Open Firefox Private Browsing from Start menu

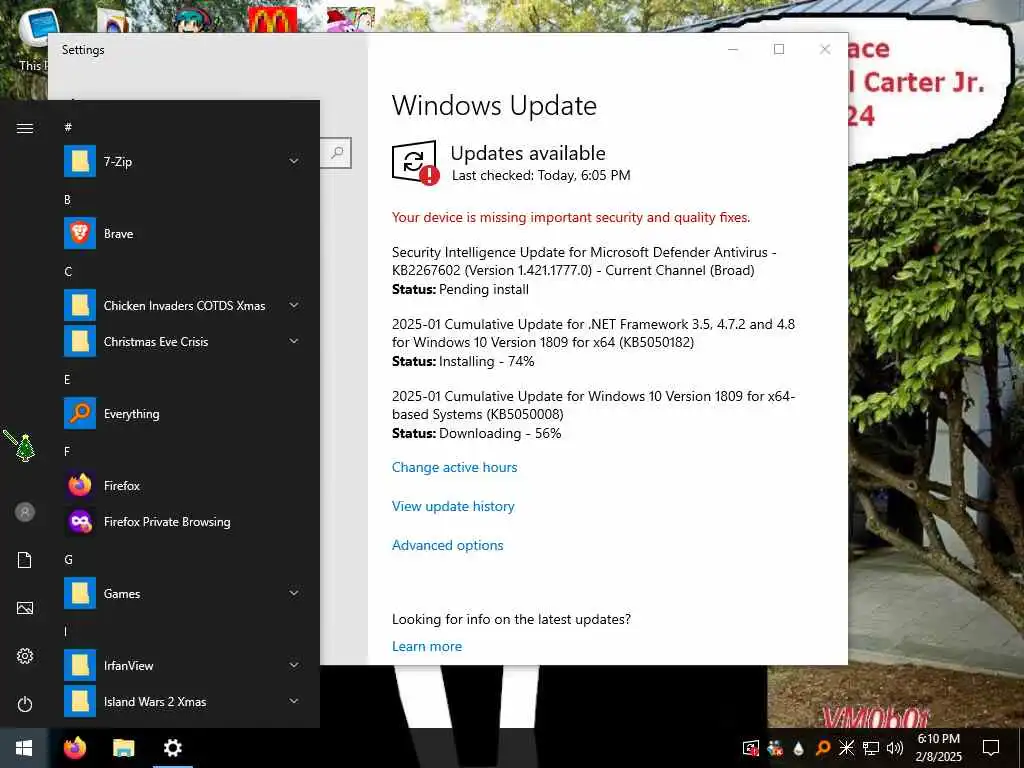182,521
